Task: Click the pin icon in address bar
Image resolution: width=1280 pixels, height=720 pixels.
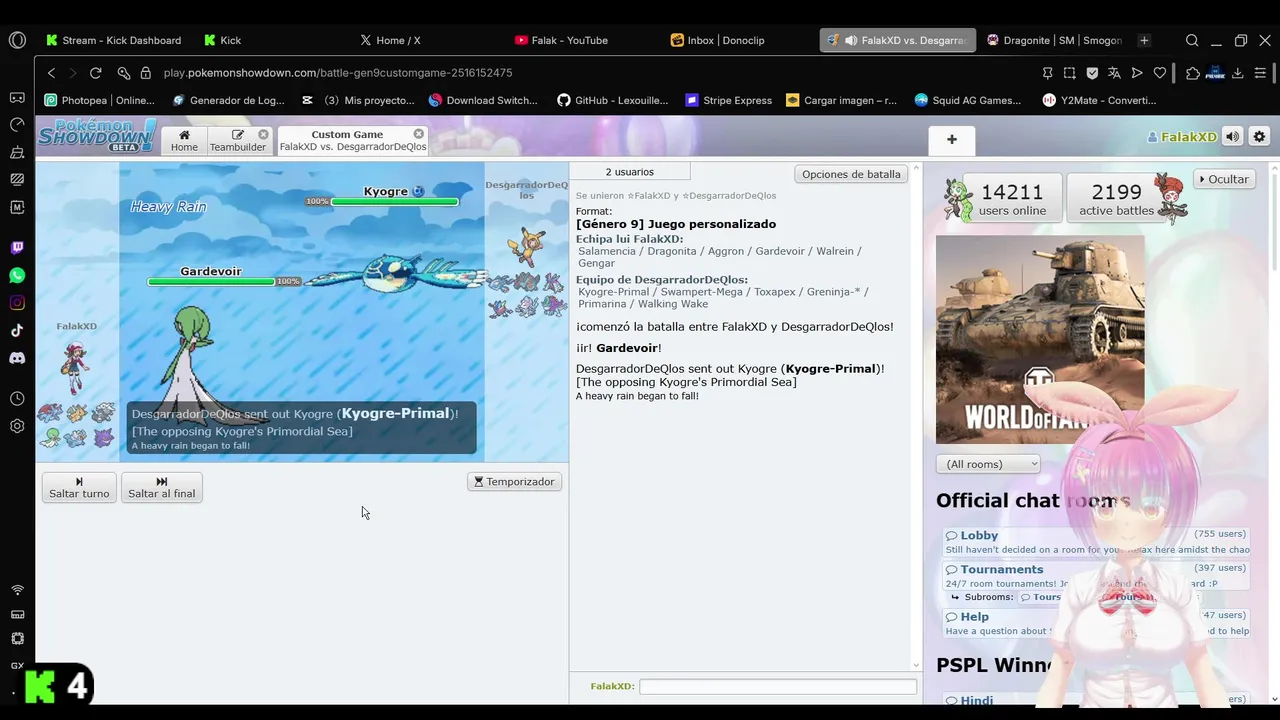Action: click(x=1047, y=73)
